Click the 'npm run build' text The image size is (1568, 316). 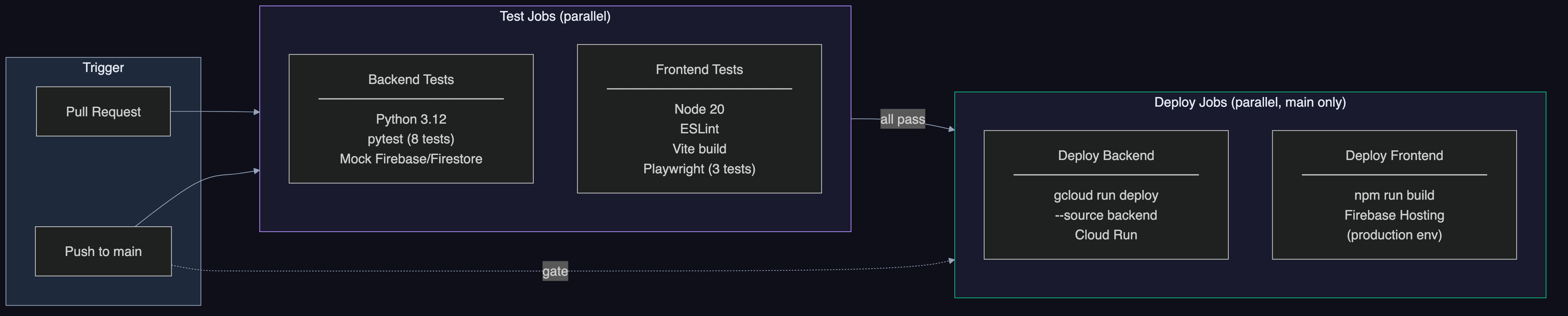pyautogui.click(x=1394, y=195)
